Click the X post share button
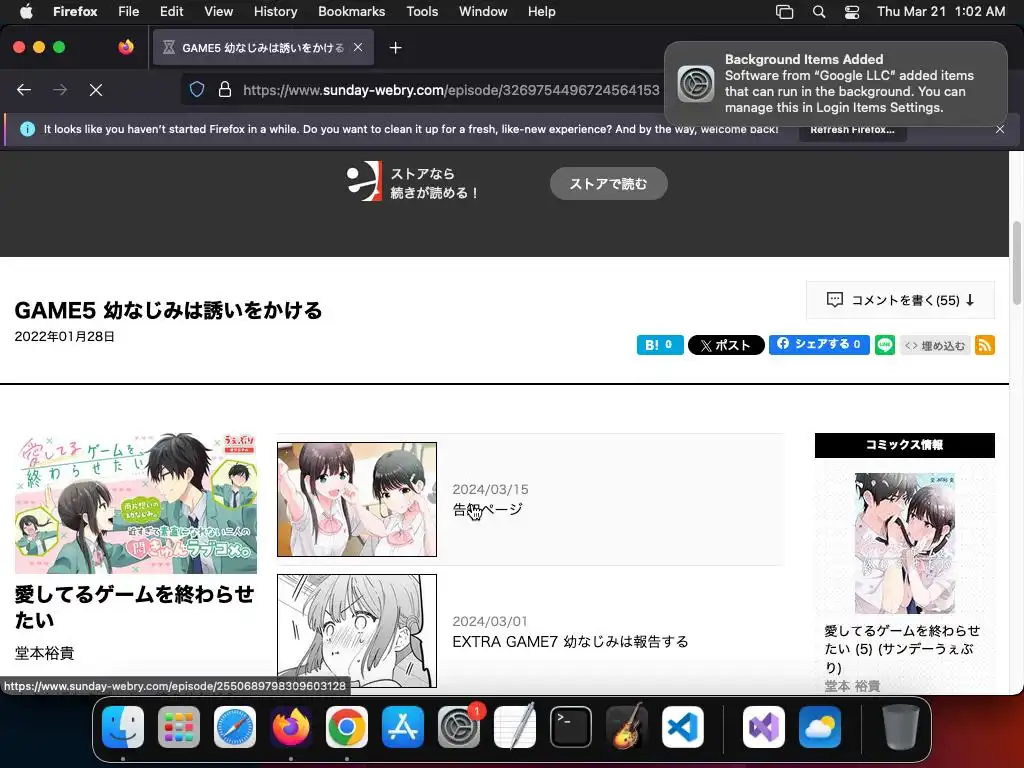The width and height of the screenshot is (1024, 768). (726, 345)
